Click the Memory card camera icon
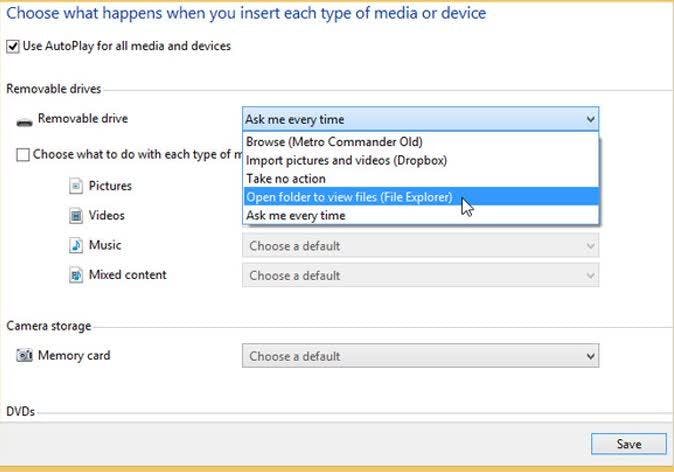 pos(25,356)
